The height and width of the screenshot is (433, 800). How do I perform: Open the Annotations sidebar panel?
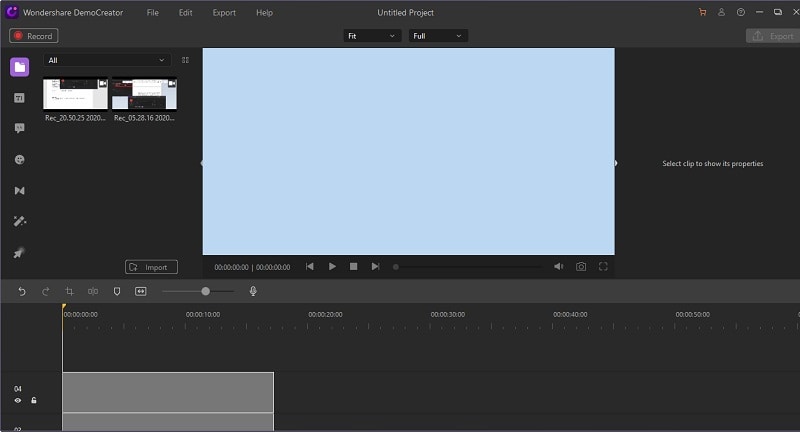pyautogui.click(x=19, y=128)
